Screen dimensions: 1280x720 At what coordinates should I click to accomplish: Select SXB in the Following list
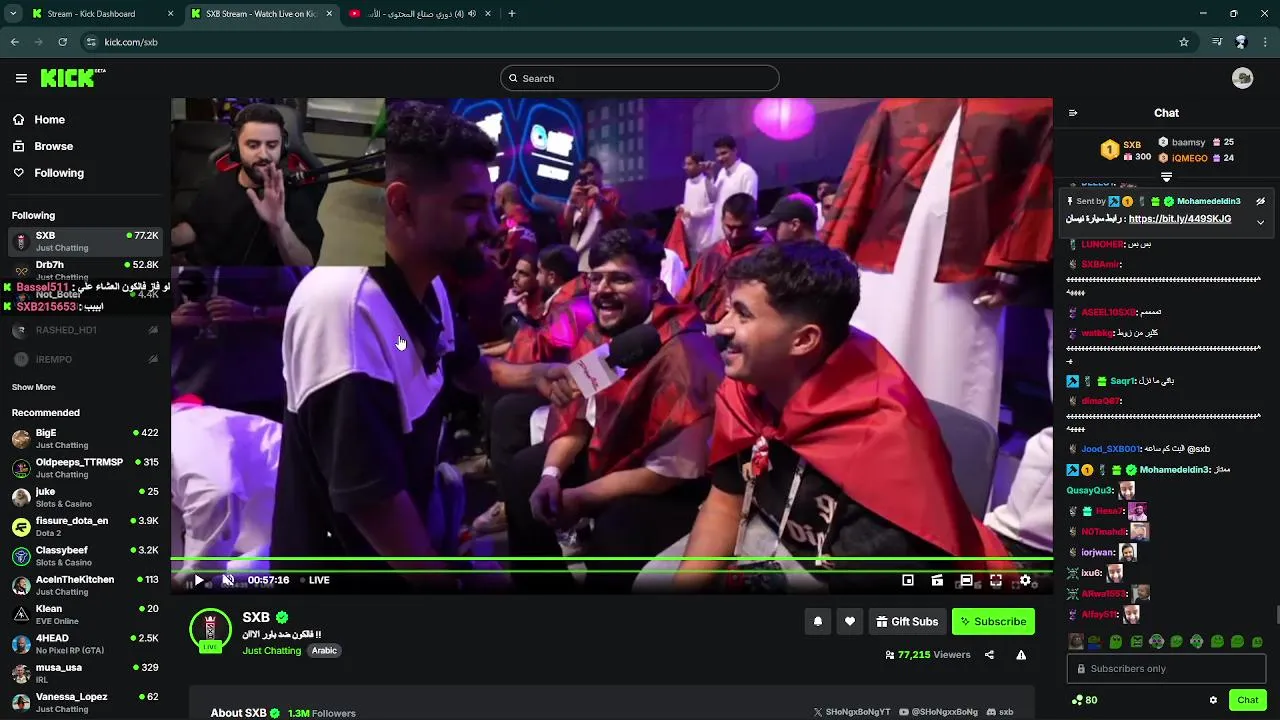(x=85, y=241)
